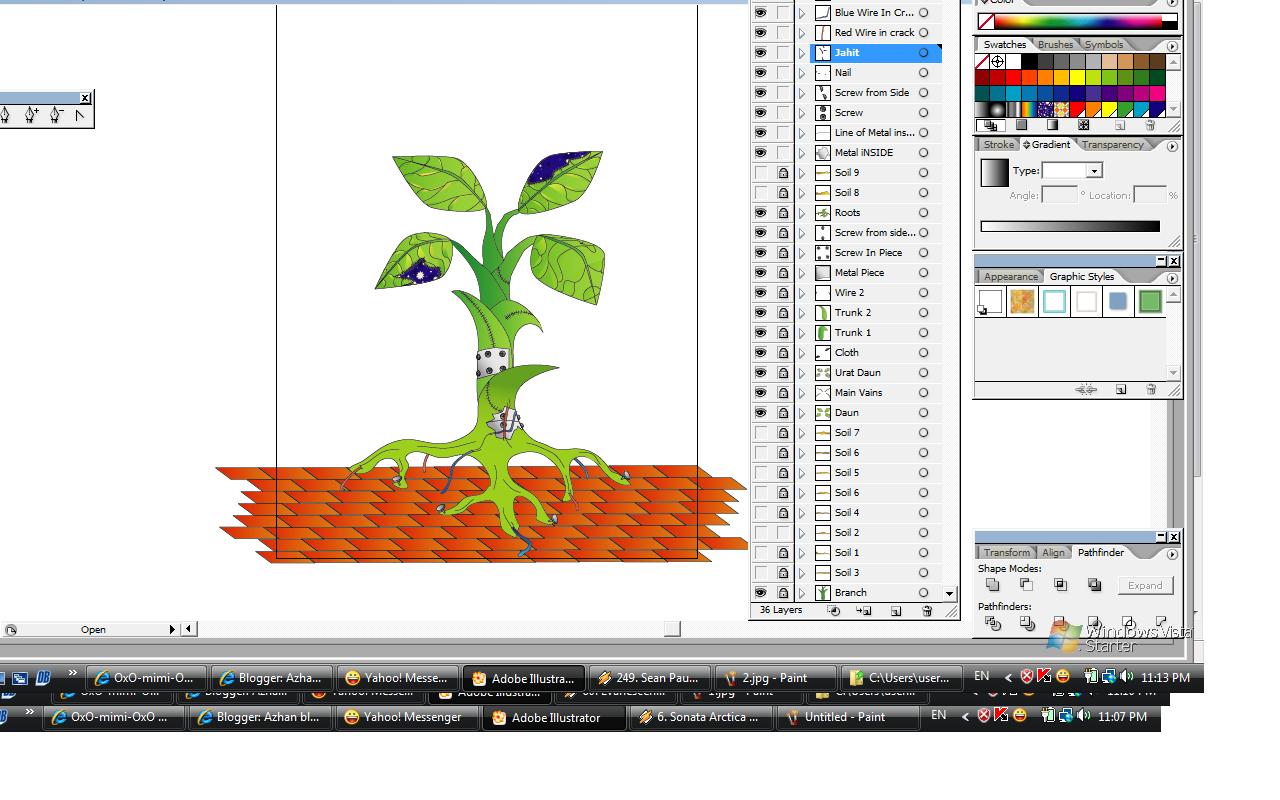Screen dimensions: 1280x800
Task: Unlock the Trunk 1 layer lock icon
Action: [x=783, y=333]
